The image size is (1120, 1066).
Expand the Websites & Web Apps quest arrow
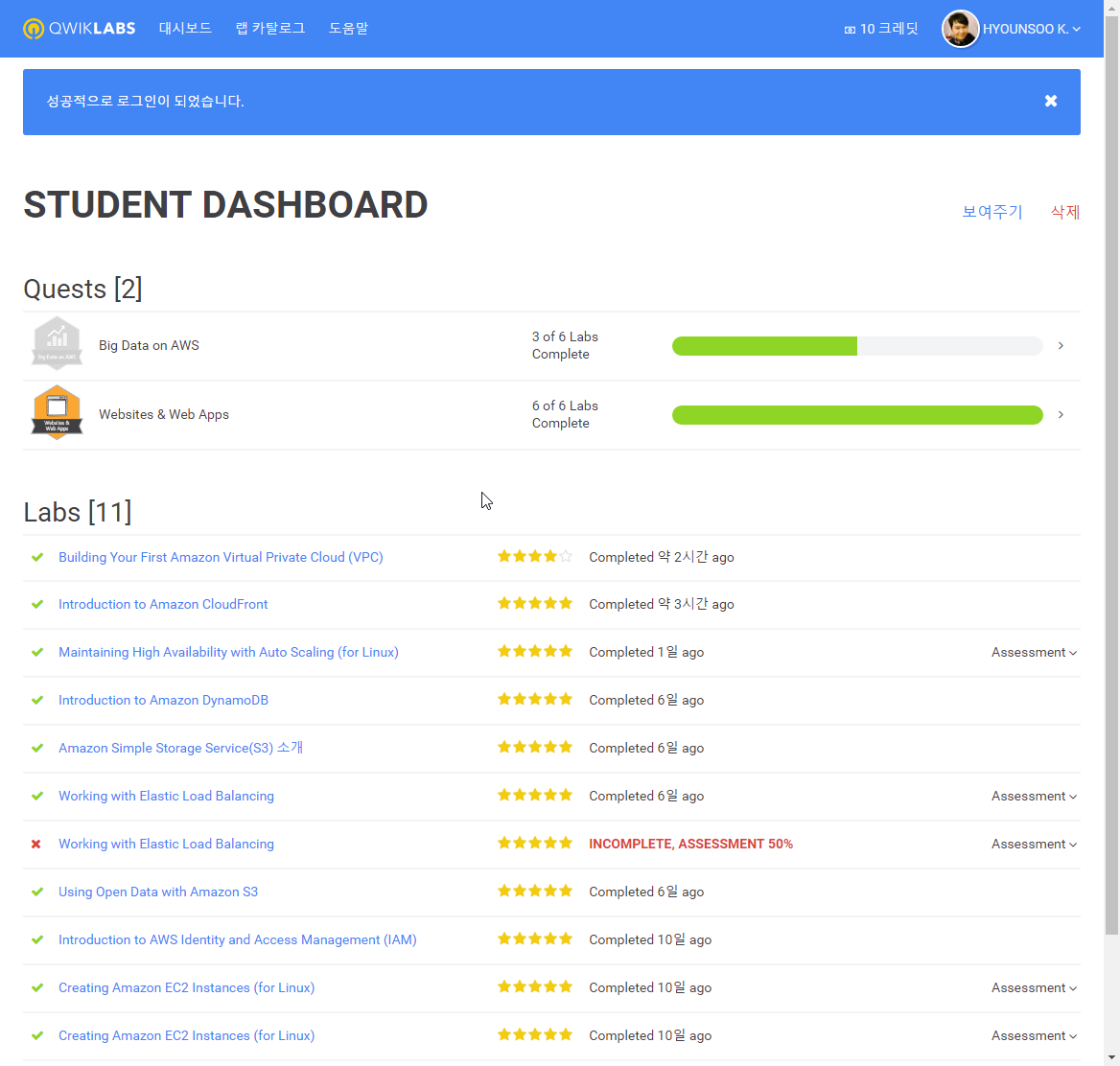click(1061, 415)
